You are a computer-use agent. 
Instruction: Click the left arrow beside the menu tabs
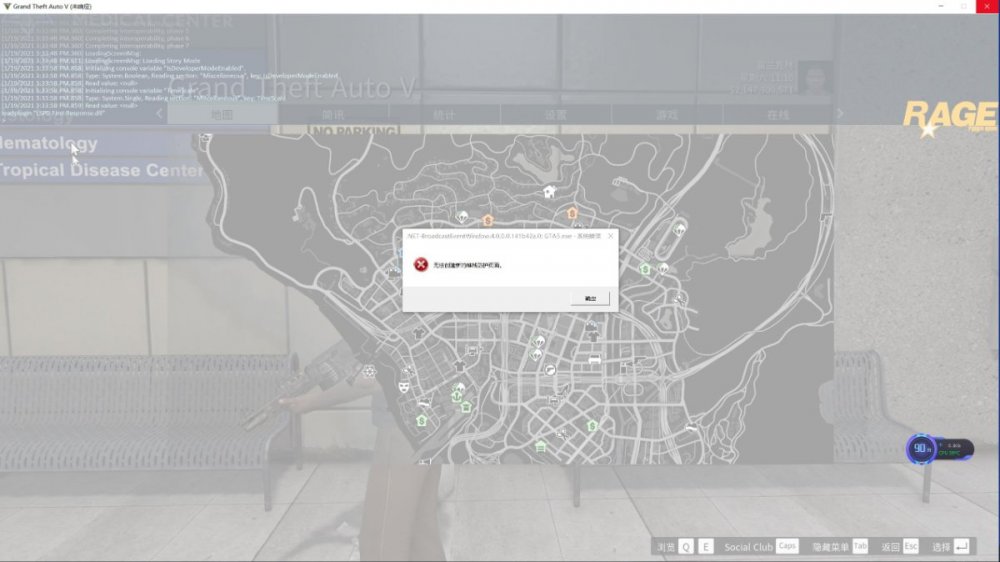158,114
